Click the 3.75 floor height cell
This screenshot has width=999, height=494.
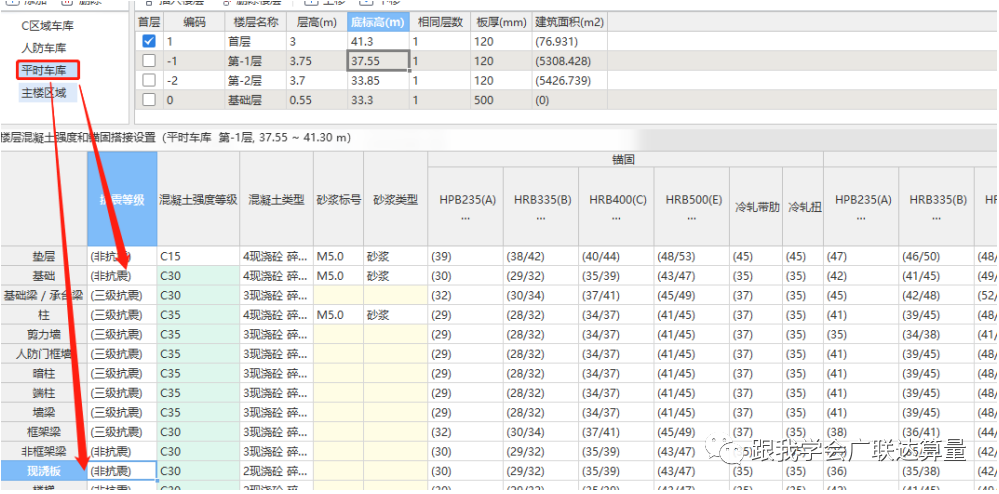[317, 61]
